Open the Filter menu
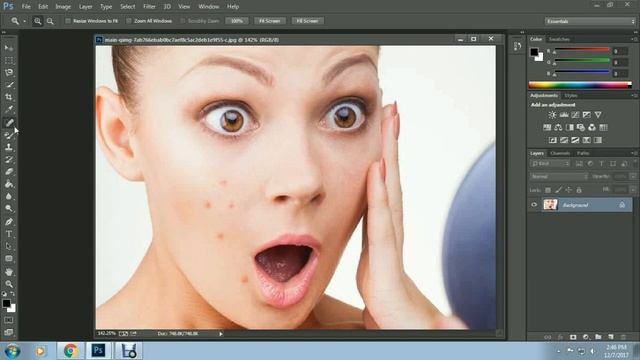The image size is (640, 360). tap(149, 7)
